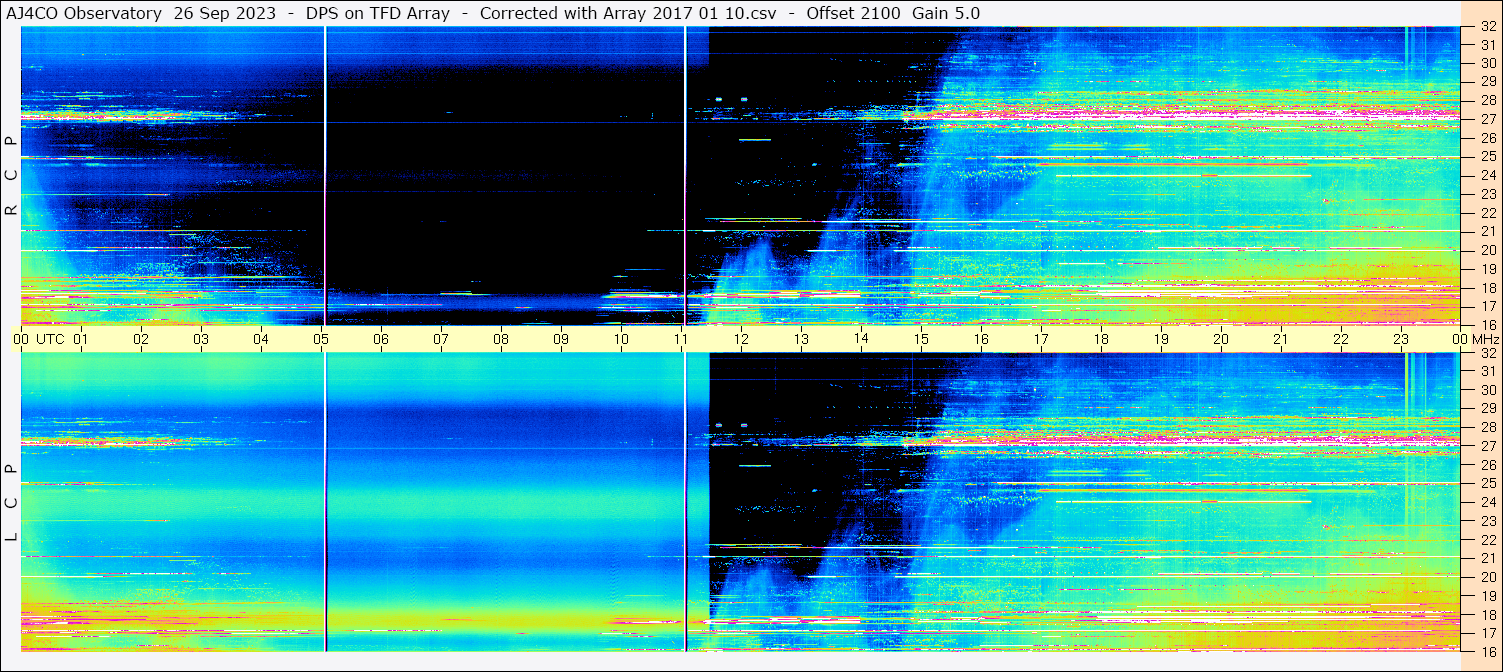
Task: Click the 32 MHz label in RCP scale
Action: click(x=1488, y=27)
